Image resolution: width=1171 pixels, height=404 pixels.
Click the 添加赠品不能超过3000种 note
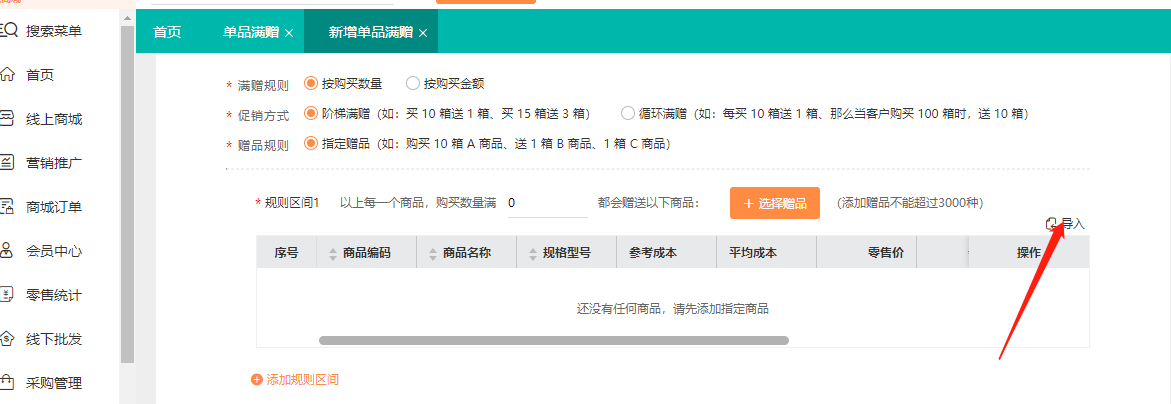(910, 202)
